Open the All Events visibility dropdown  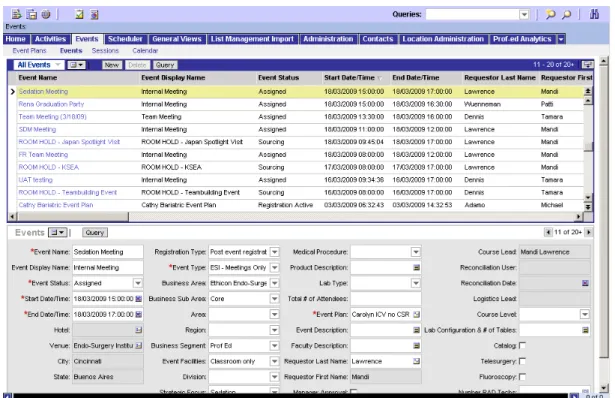(x=58, y=65)
